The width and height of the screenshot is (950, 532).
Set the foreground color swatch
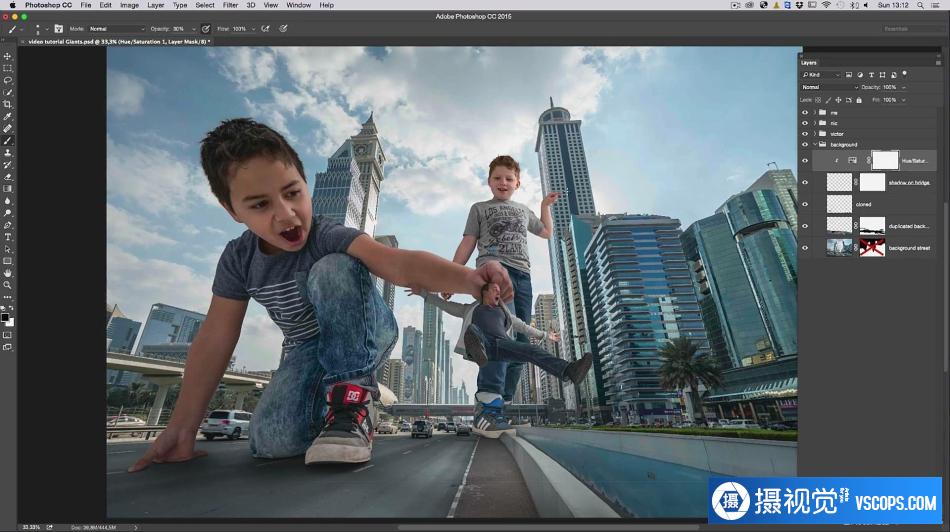click(x=5, y=317)
